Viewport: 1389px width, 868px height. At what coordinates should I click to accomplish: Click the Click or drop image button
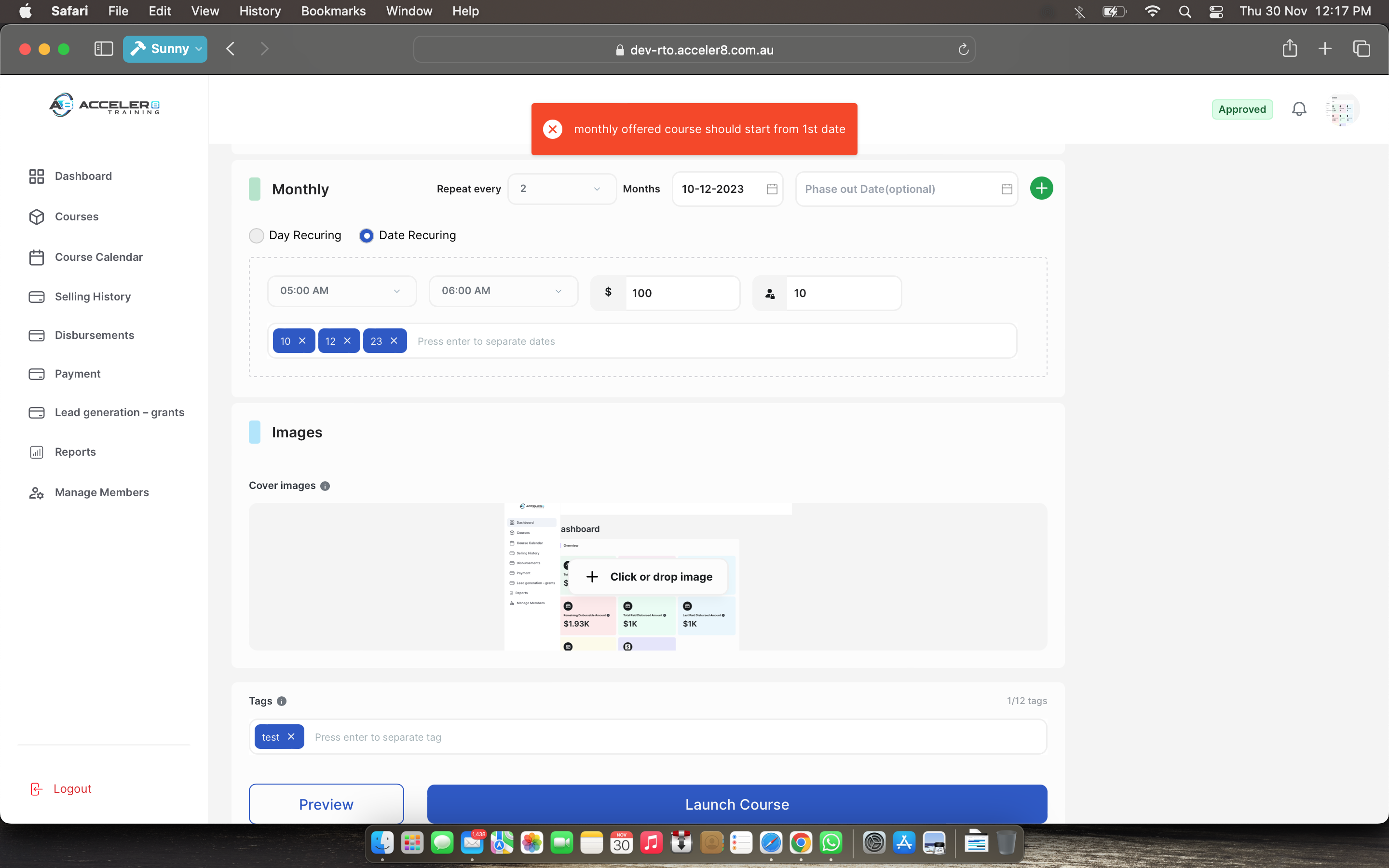[x=648, y=576]
